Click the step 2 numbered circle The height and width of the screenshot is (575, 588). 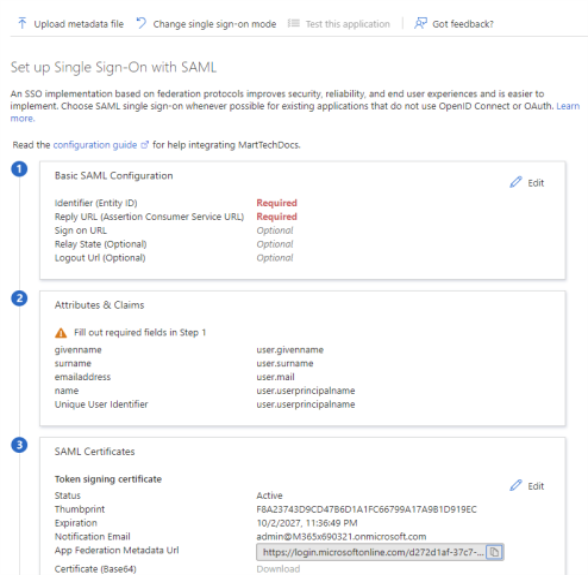pyautogui.click(x=19, y=299)
